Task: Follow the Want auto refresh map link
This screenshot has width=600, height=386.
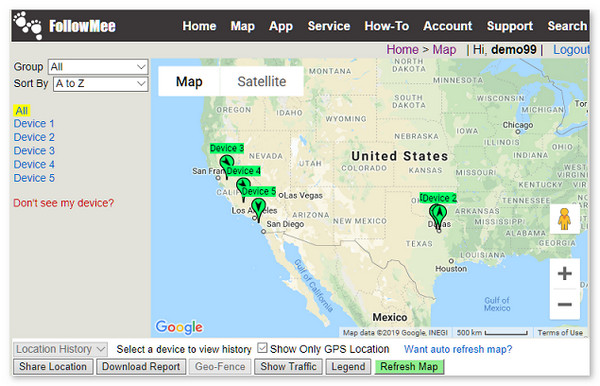Action: (458, 349)
